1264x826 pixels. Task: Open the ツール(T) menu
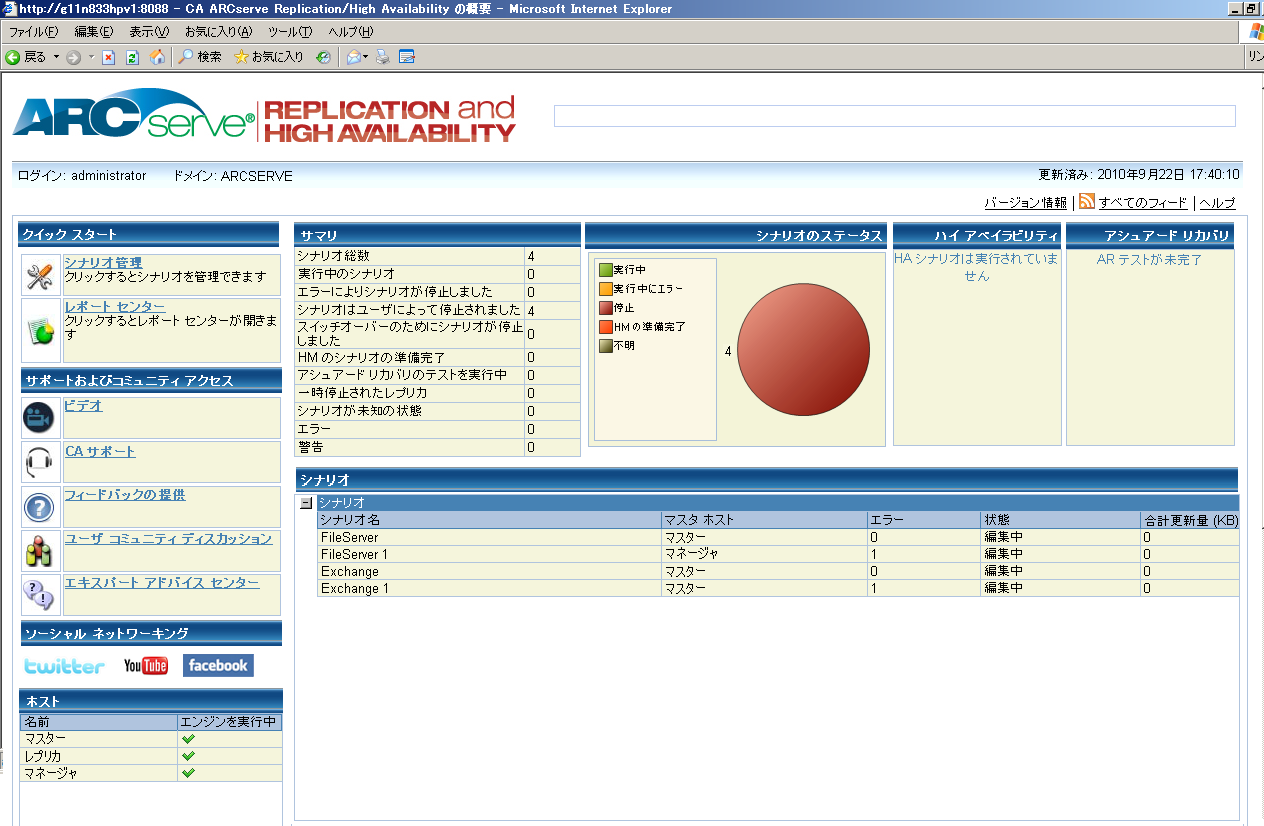pos(290,32)
